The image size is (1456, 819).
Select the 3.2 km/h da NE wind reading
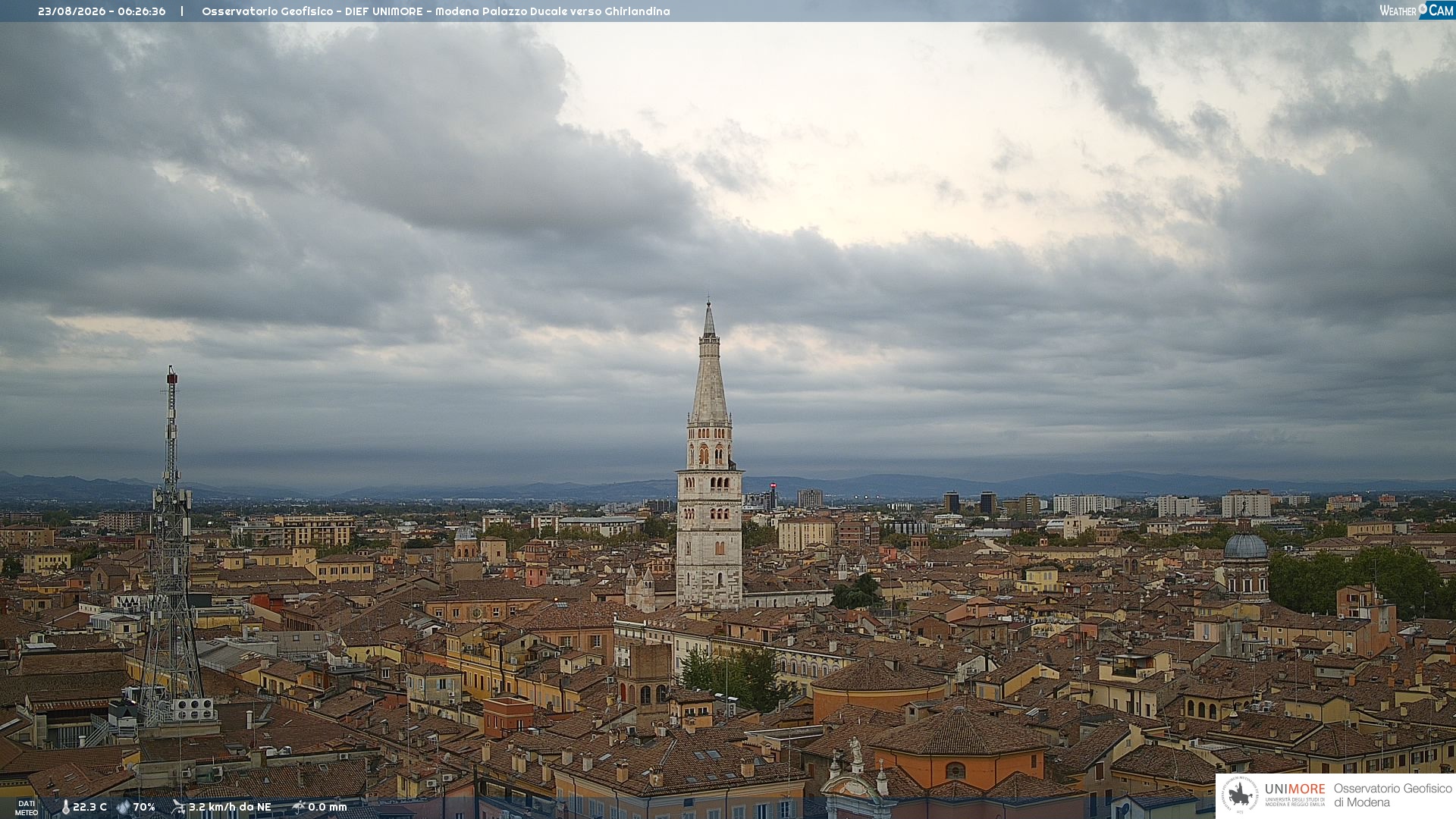pyautogui.click(x=230, y=807)
